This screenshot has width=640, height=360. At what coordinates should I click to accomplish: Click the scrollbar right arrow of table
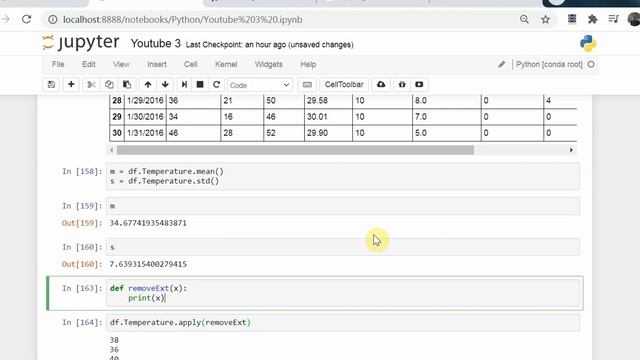pos(571,150)
